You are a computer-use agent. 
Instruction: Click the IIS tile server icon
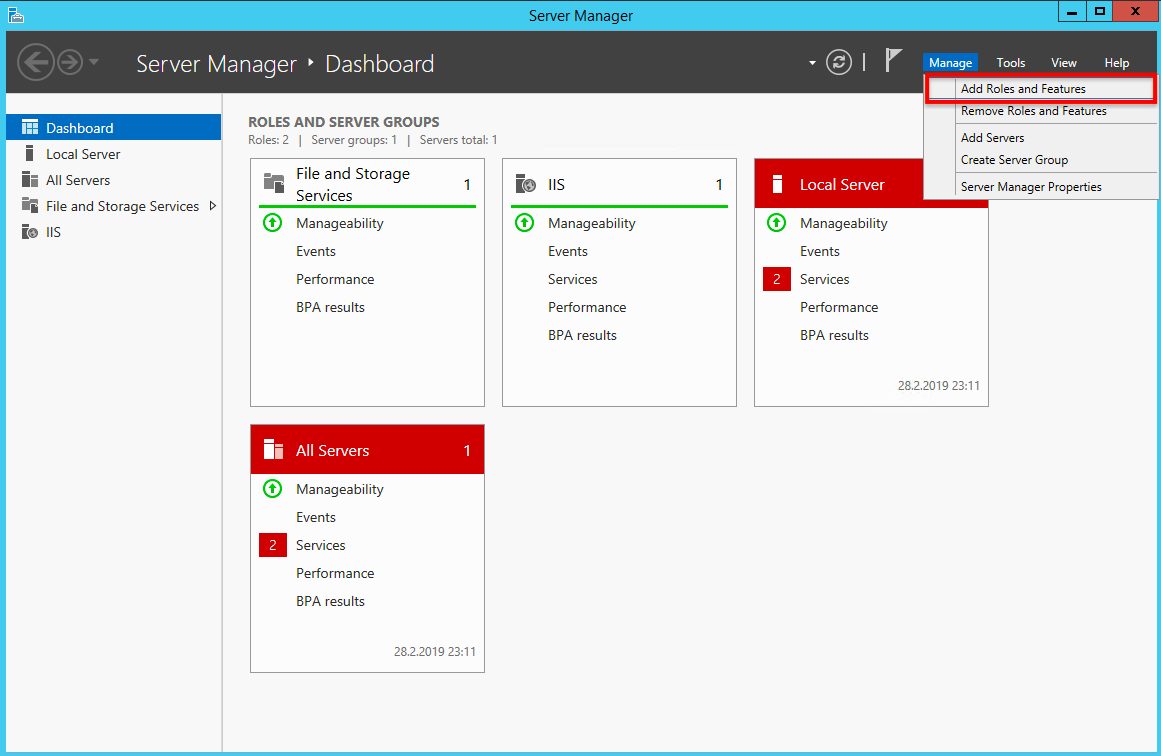(x=525, y=184)
